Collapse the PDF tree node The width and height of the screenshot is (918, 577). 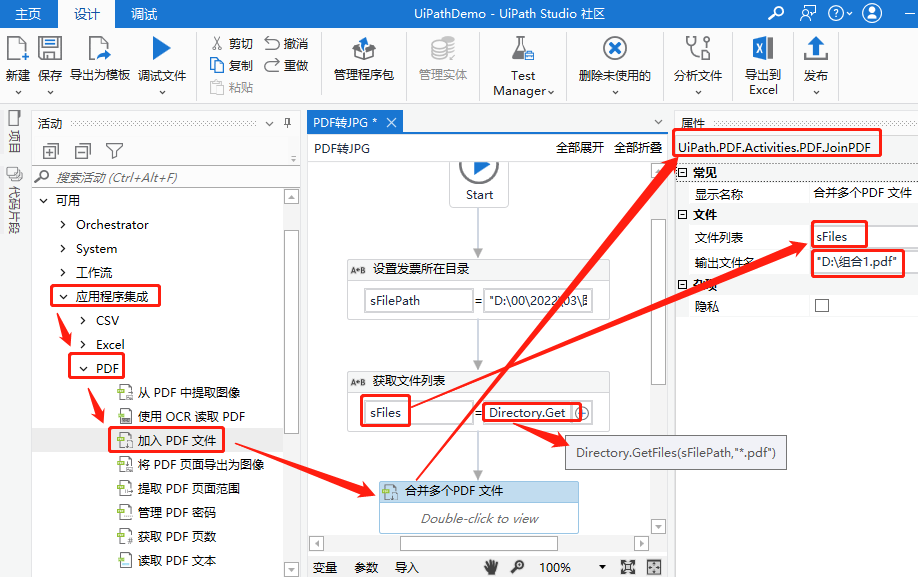[83, 369]
